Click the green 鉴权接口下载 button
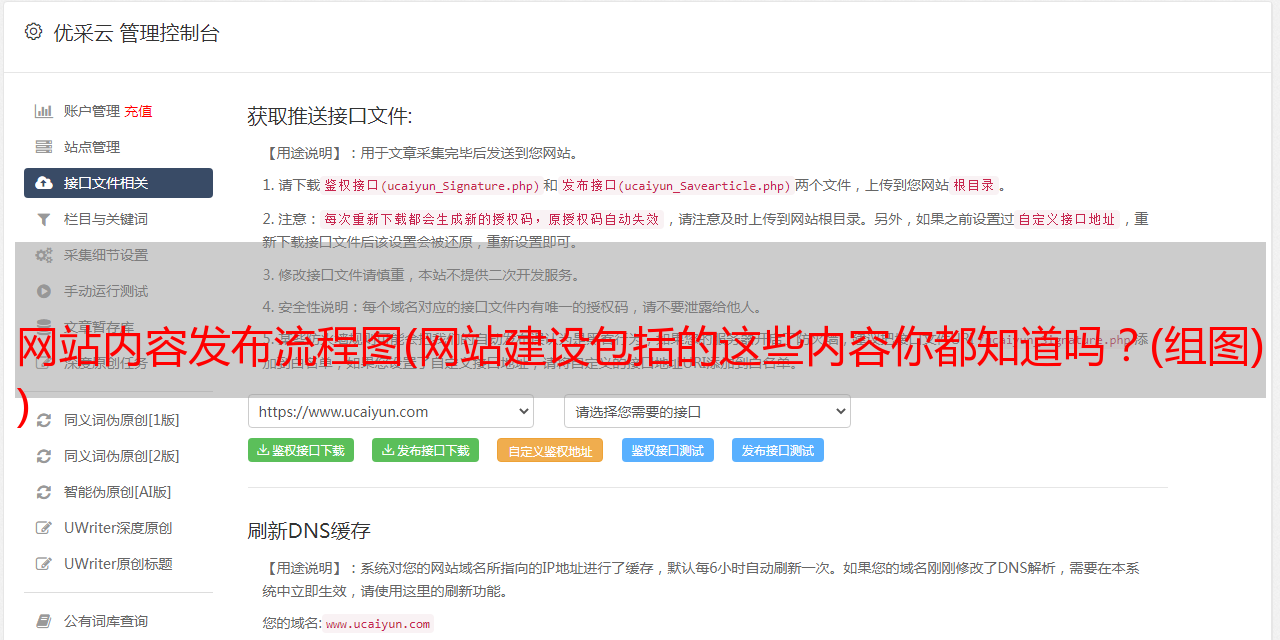This screenshot has height=640, width=1280. (x=301, y=450)
